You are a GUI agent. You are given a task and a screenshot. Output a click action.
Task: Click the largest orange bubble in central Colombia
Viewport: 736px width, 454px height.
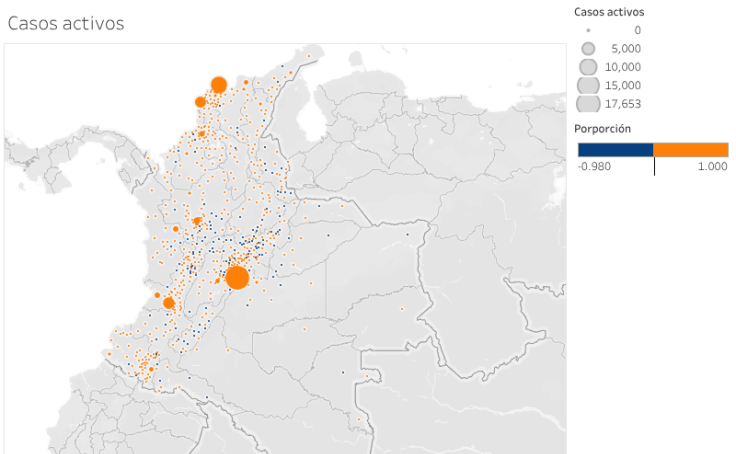click(x=237, y=277)
